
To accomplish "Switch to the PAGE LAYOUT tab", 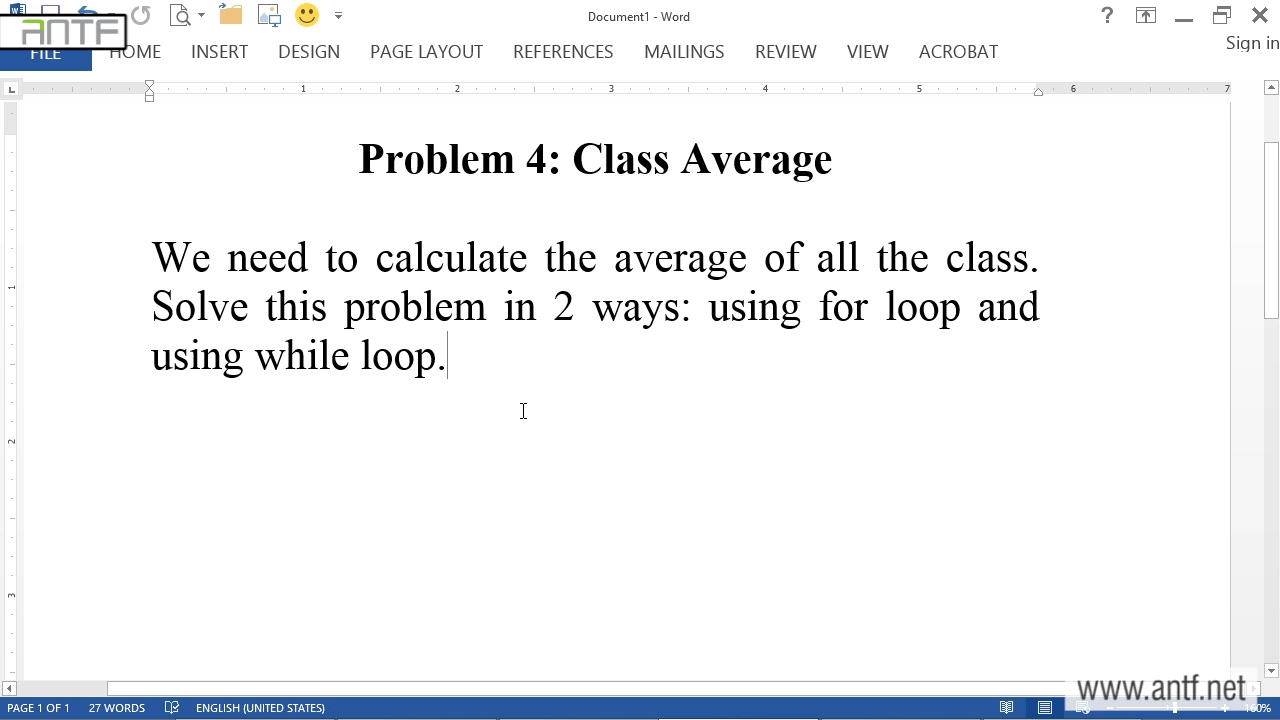I will click(426, 52).
